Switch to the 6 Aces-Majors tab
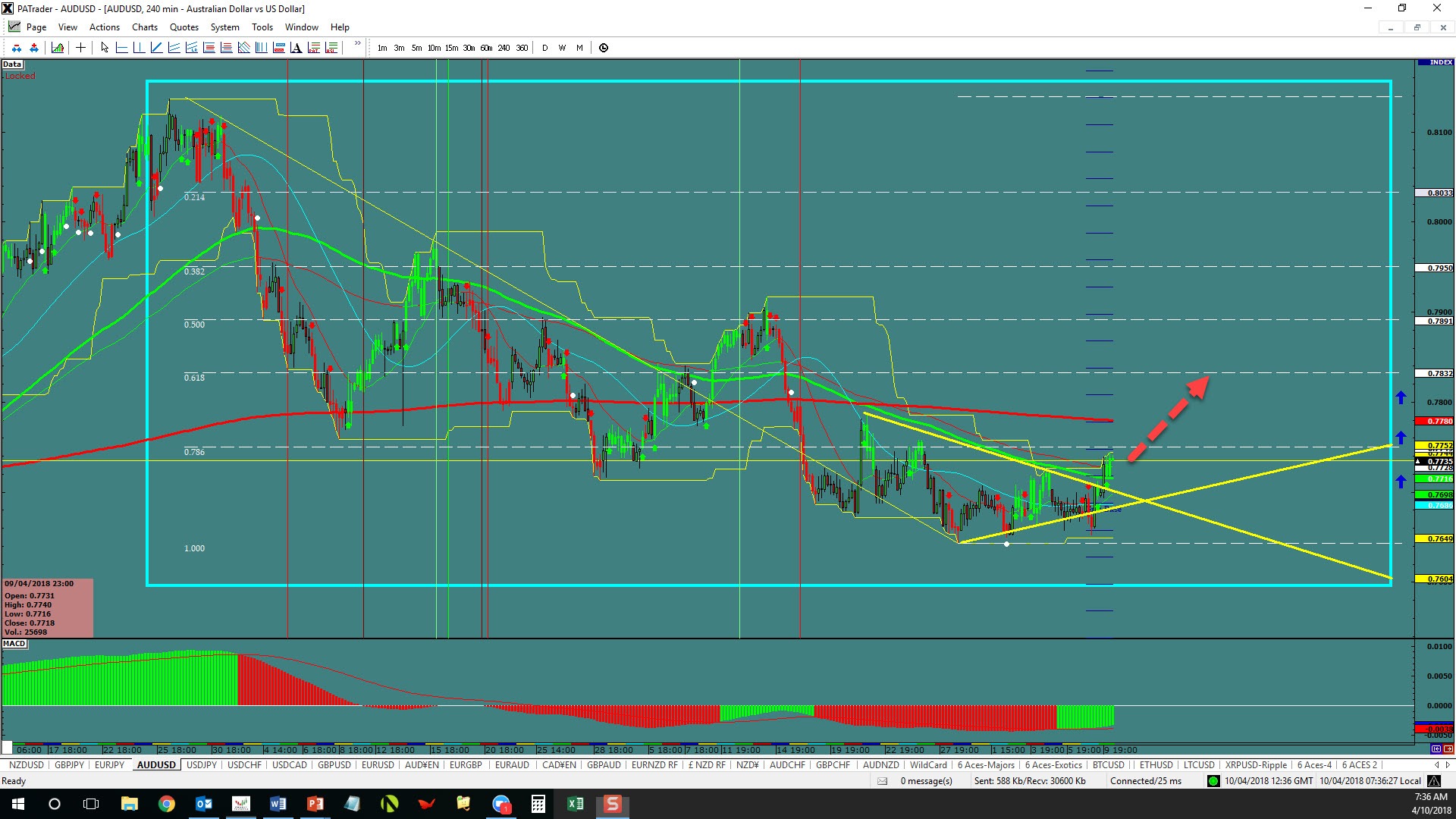The height and width of the screenshot is (819, 1456). (986, 765)
